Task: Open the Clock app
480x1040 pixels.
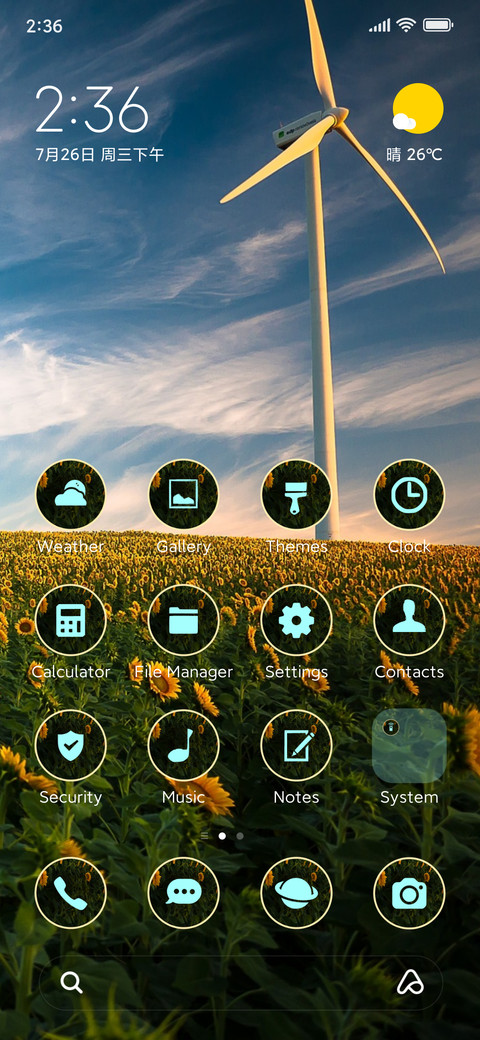Action: [x=409, y=495]
